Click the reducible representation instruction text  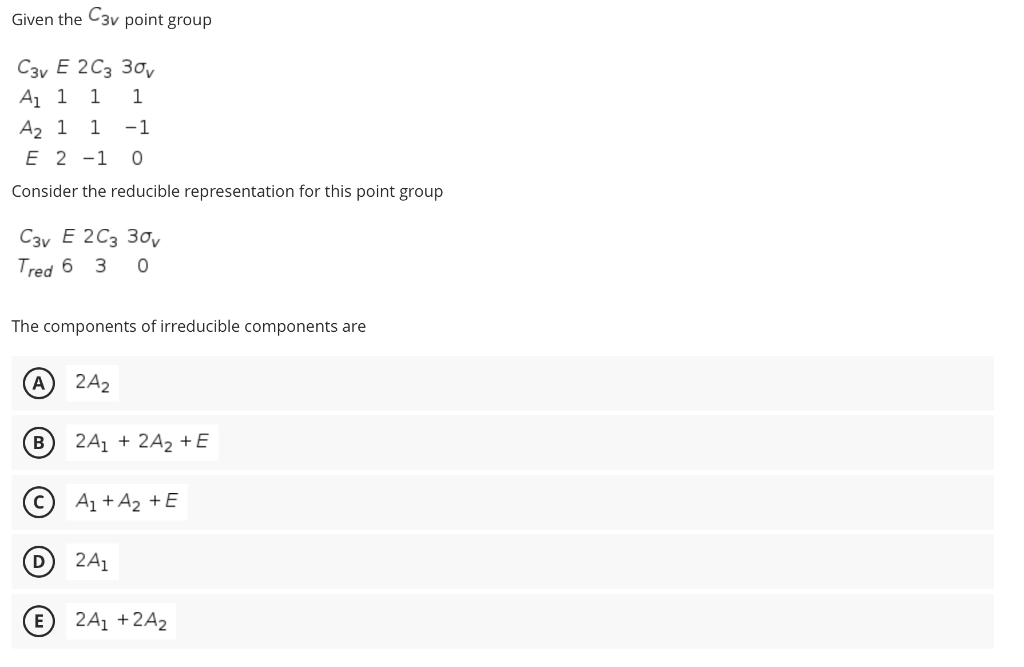(227, 191)
